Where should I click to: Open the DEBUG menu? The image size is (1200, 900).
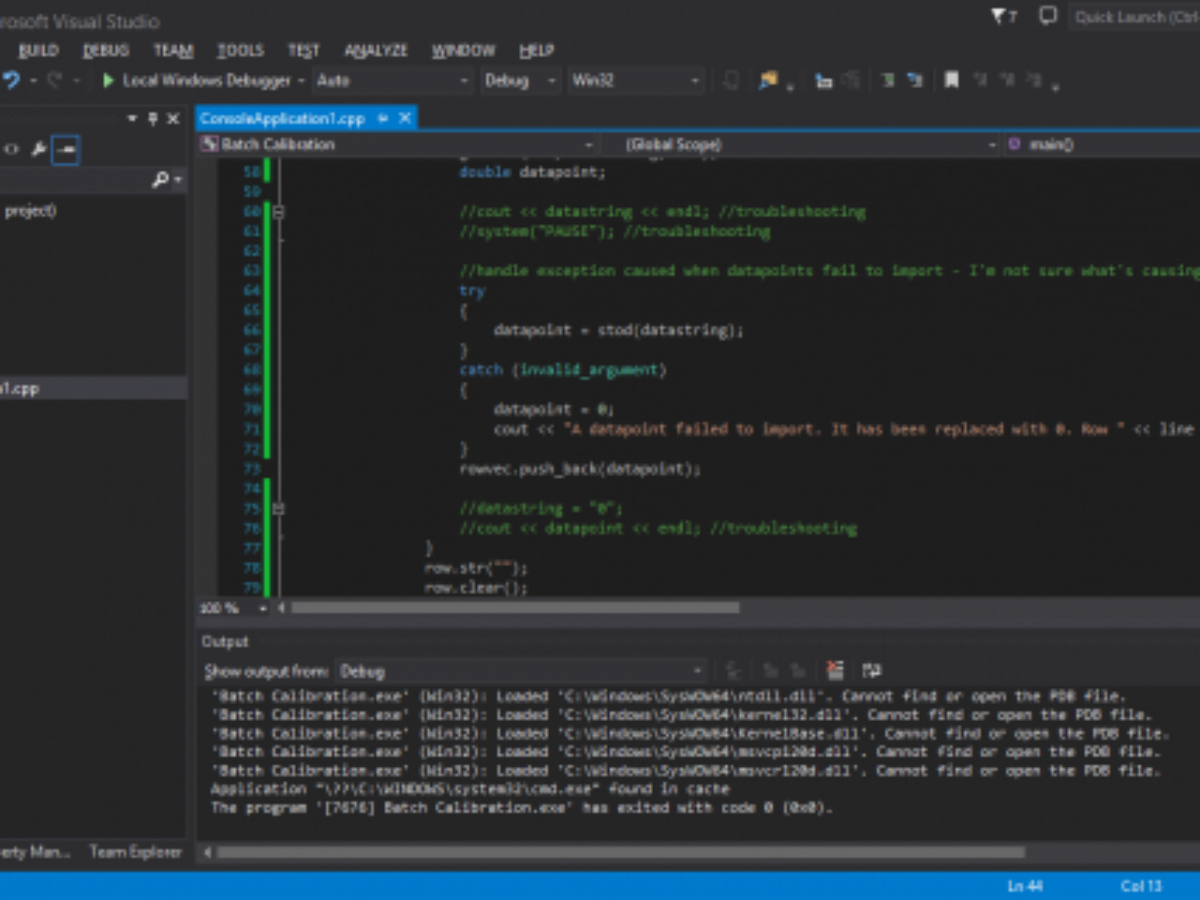(x=105, y=50)
